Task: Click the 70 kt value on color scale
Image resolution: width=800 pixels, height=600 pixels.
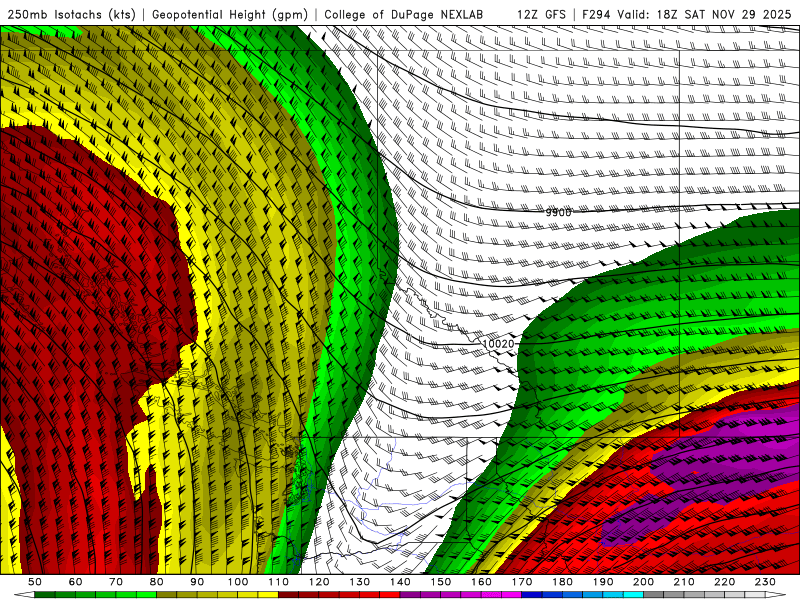Action: tap(116, 582)
